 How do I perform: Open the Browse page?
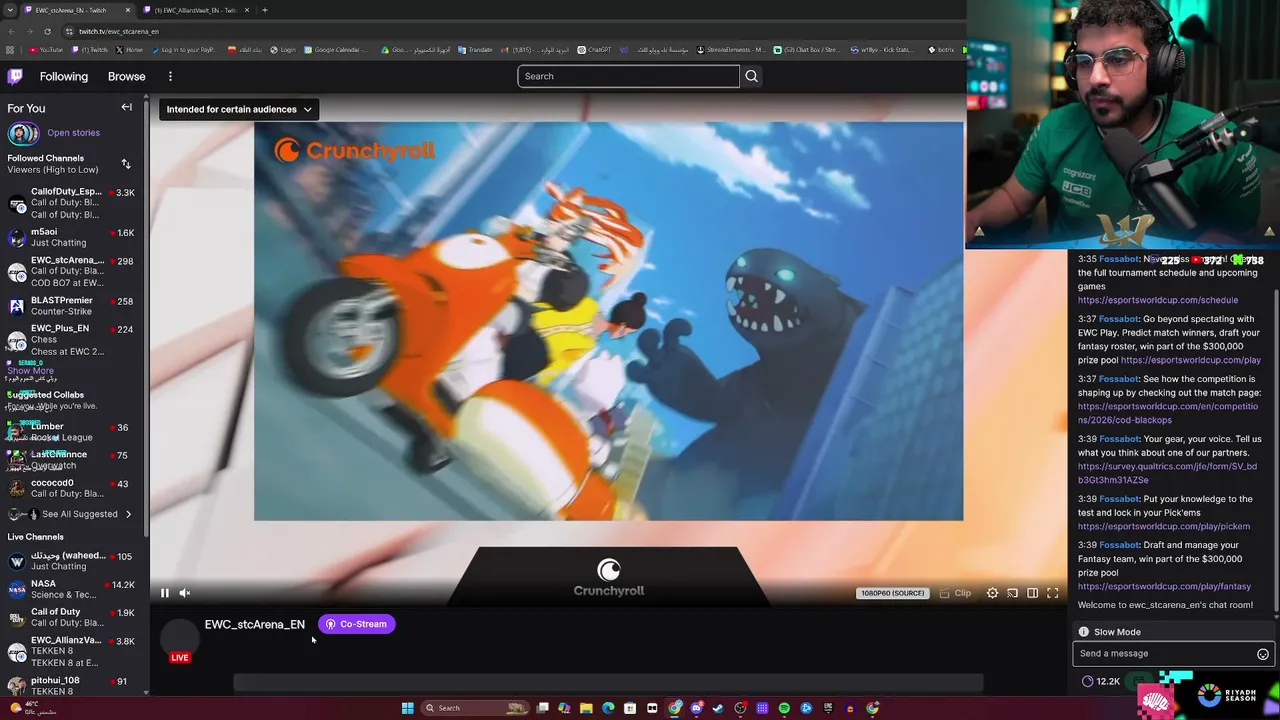[x=127, y=76]
